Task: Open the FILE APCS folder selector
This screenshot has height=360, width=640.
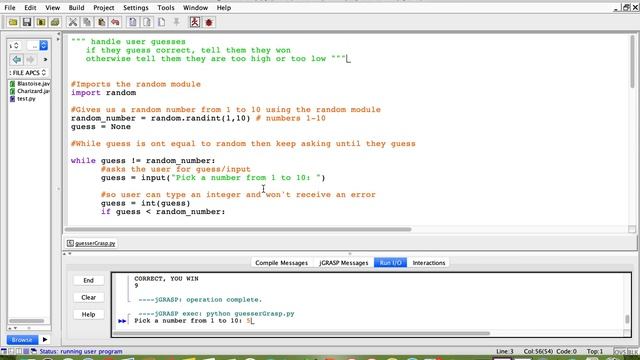Action: [27, 73]
